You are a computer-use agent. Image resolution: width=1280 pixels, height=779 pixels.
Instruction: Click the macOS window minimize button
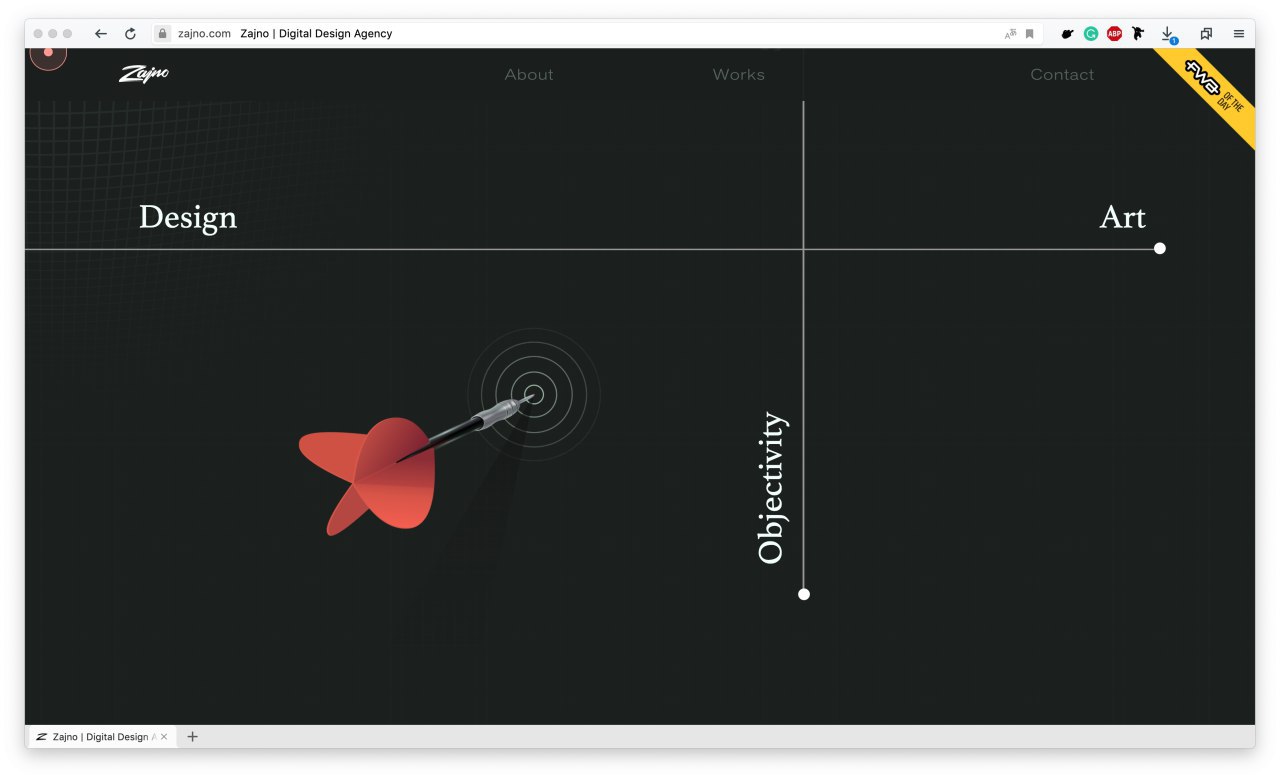[x=53, y=34]
